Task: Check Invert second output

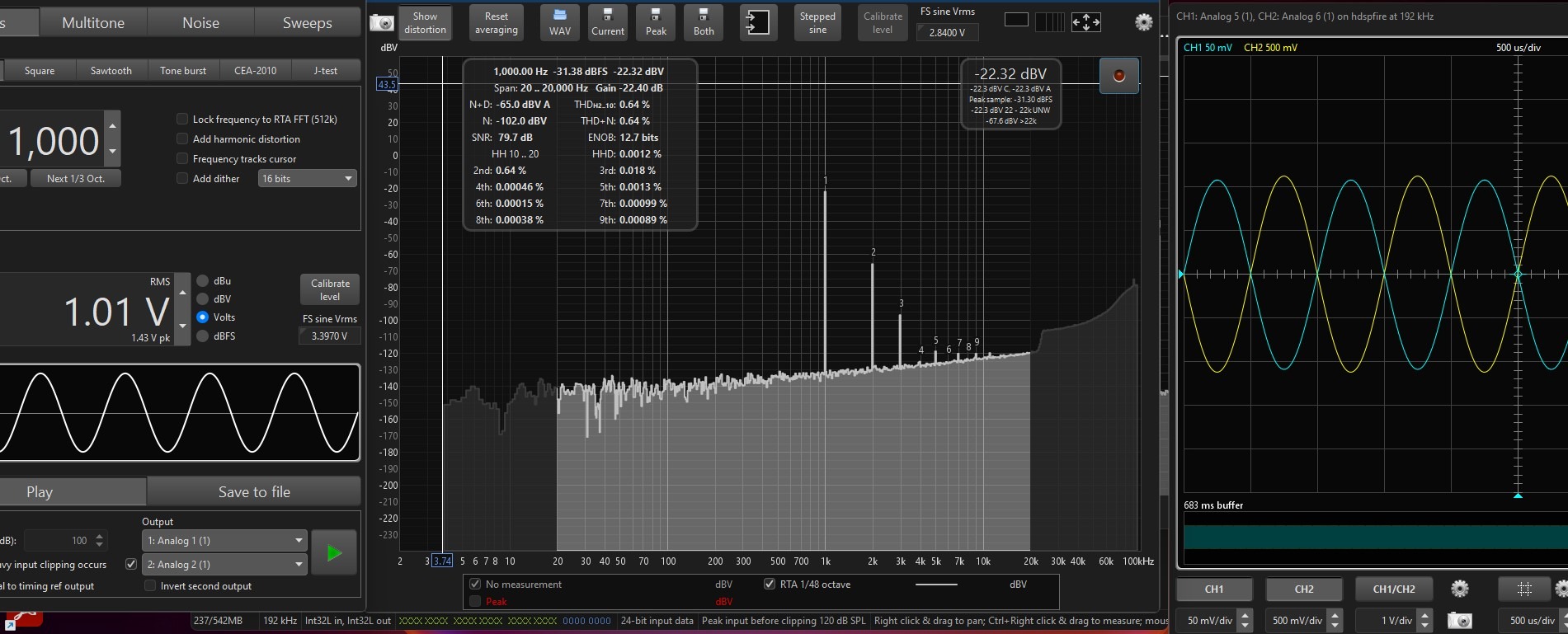Action: pyautogui.click(x=149, y=585)
